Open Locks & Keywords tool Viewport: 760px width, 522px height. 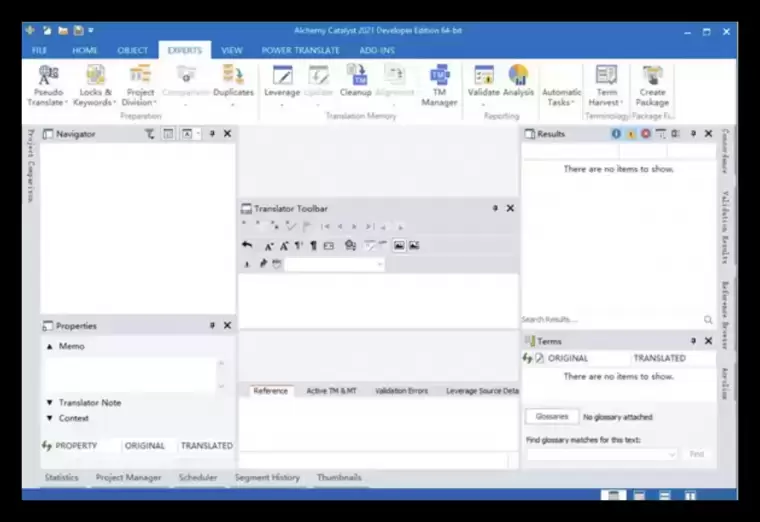(96, 76)
